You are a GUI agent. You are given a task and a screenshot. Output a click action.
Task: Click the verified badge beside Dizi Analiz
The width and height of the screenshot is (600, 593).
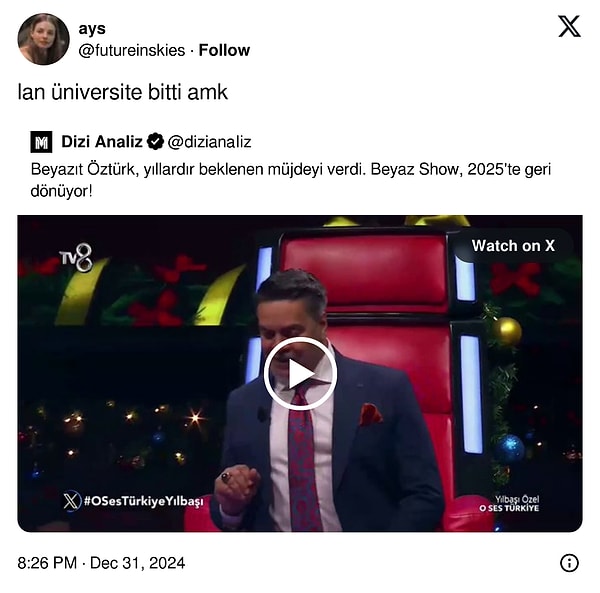155,142
